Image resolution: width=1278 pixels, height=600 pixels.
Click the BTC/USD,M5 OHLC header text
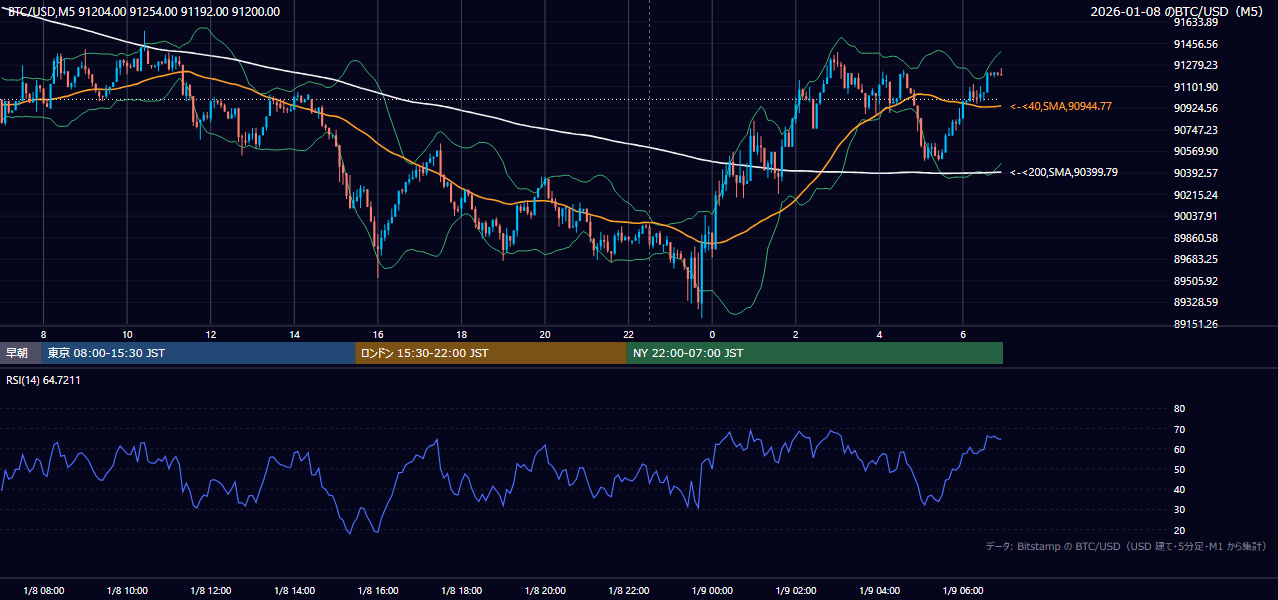coord(144,12)
